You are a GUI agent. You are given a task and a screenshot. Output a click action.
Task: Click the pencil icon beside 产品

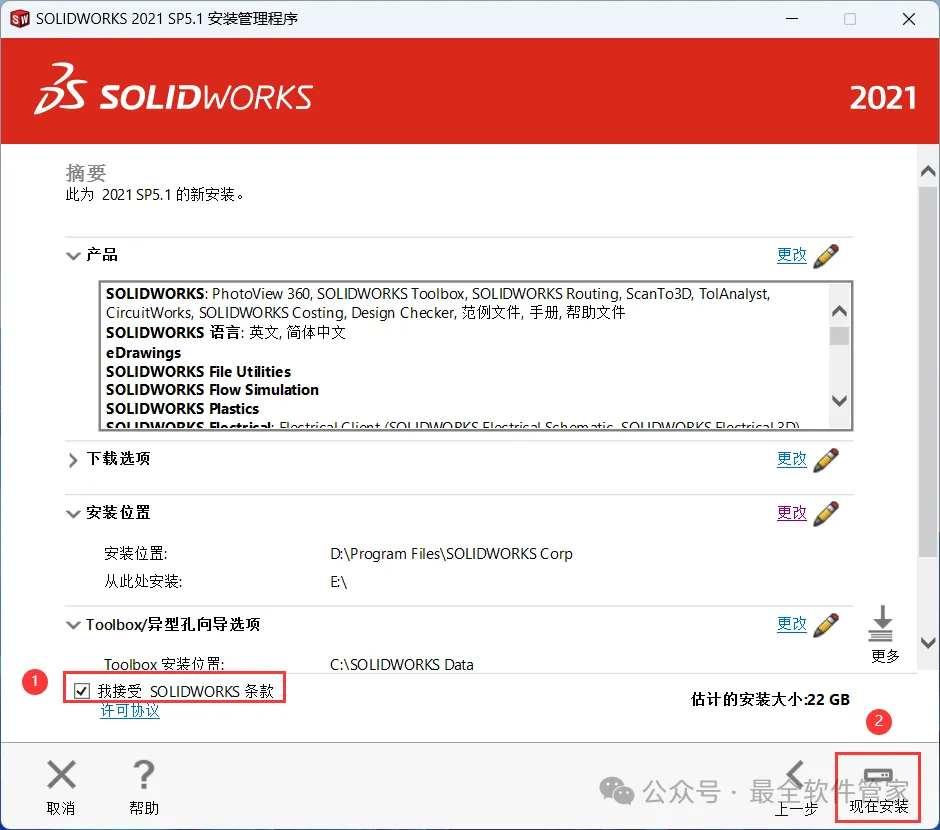[x=826, y=256]
